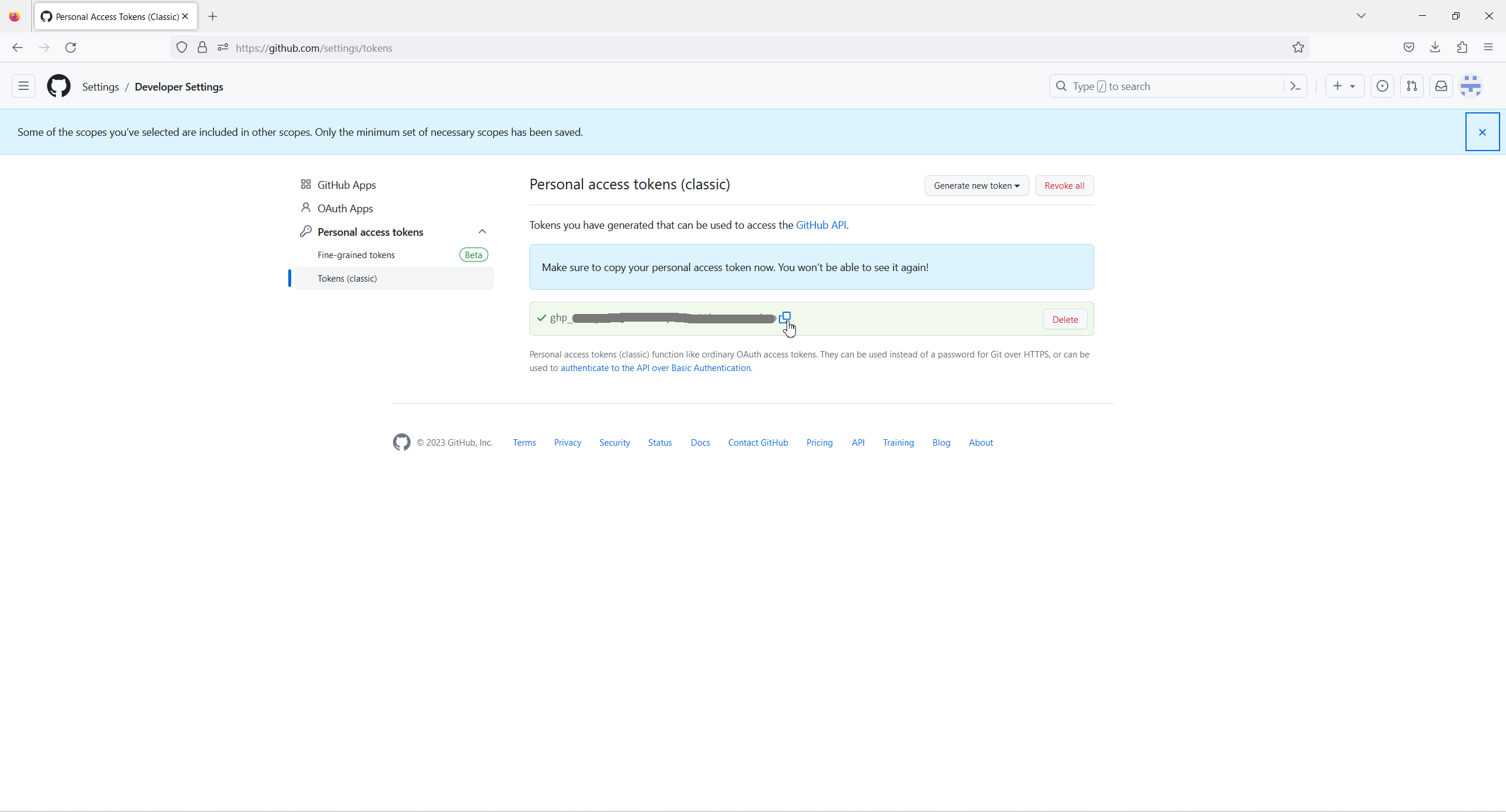Open the create new plus dropdown
1506x812 pixels.
[1344, 86]
